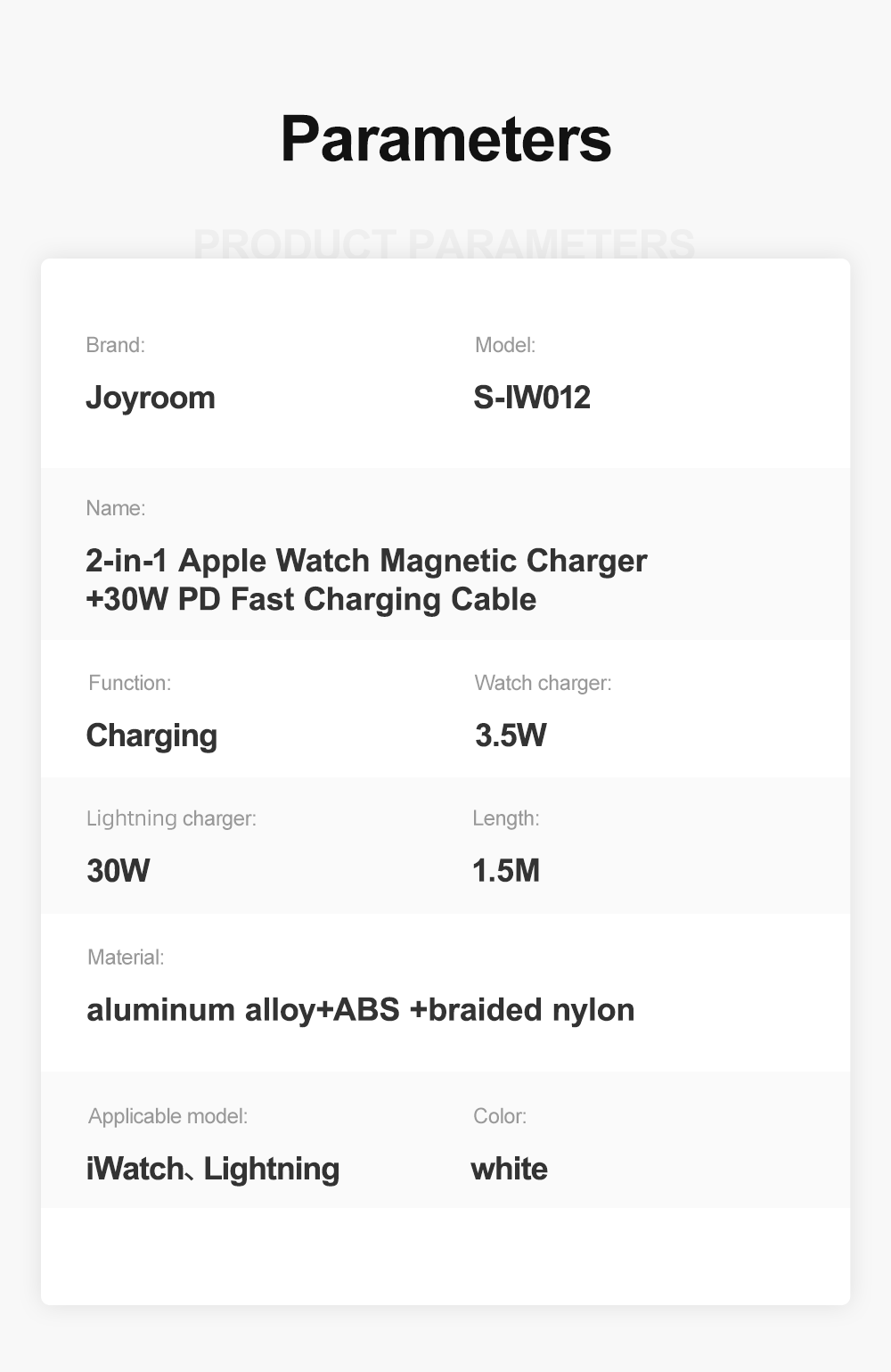891x1372 pixels.
Task: Click the 2-in-1 Apple Watch Magnetic Charger text
Action: coord(366,561)
